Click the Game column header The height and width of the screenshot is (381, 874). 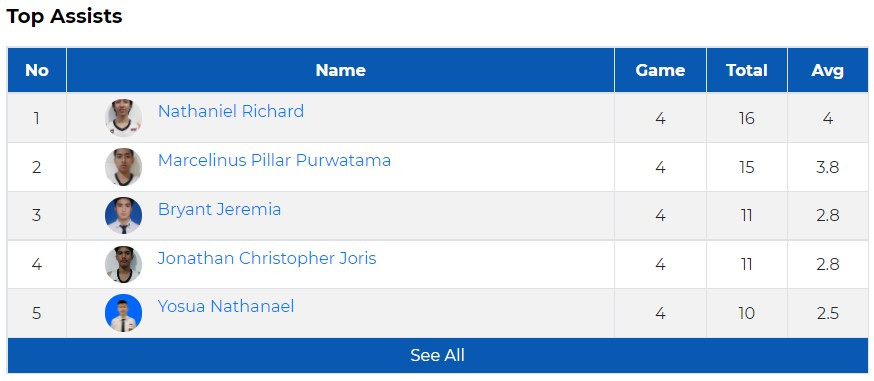[x=661, y=70]
